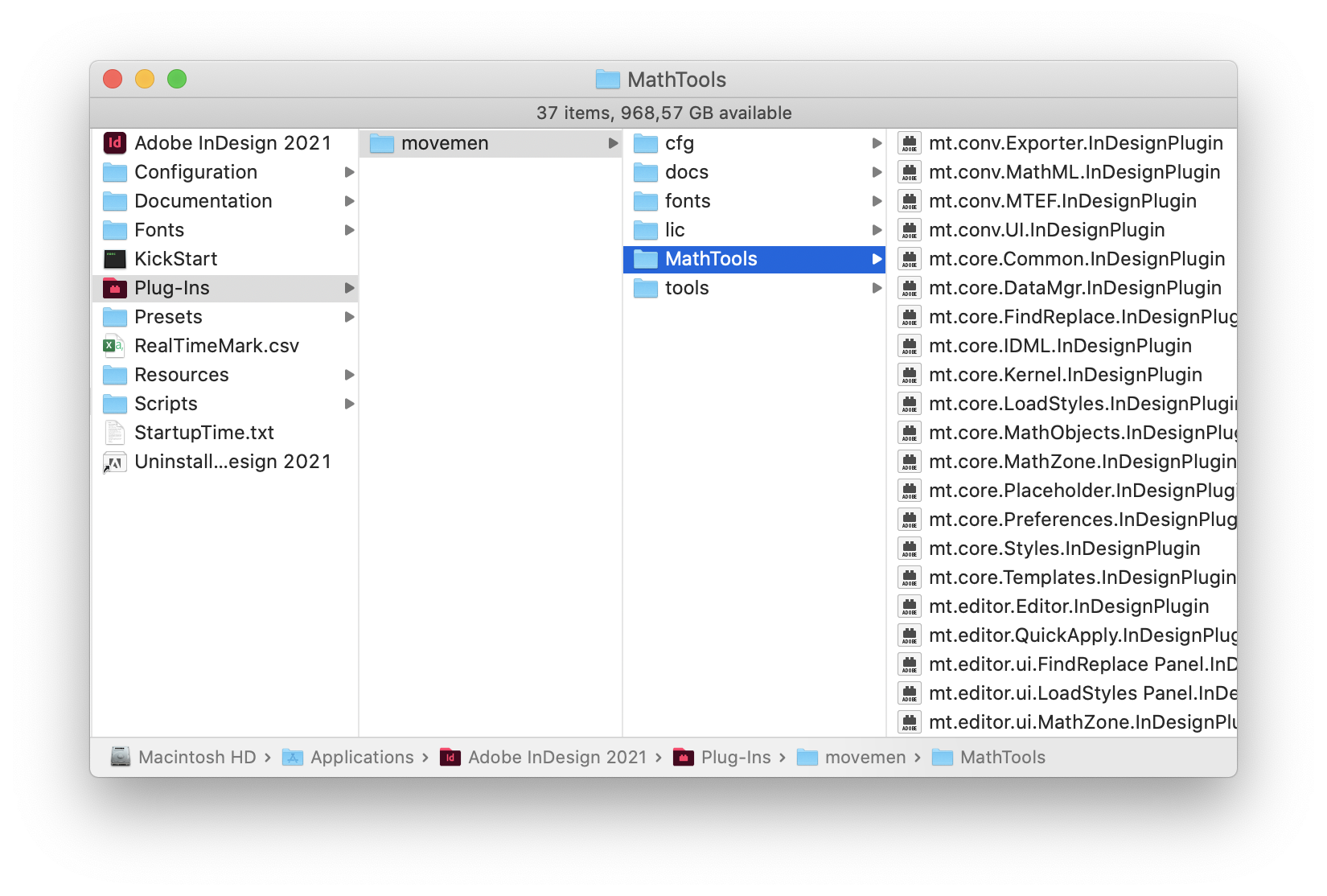This screenshot has height=896, width=1327.
Task: Expand the Configuration folder arrow
Action: [x=349, y=172]
